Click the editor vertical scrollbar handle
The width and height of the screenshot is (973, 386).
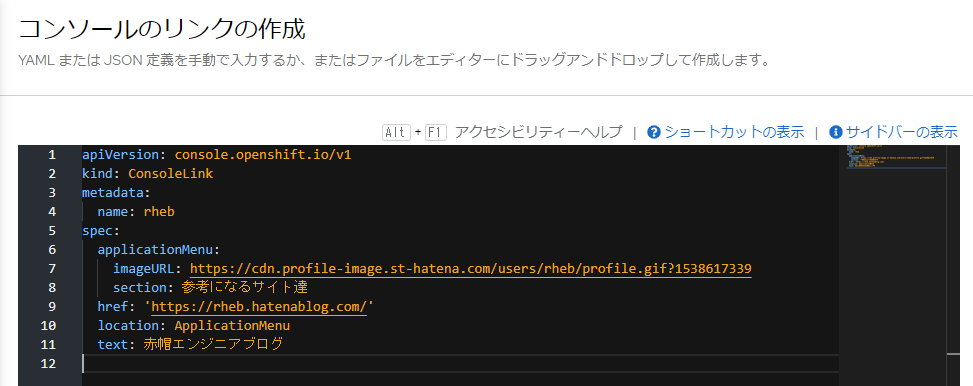pyautogui.click(x=953, y=354)
